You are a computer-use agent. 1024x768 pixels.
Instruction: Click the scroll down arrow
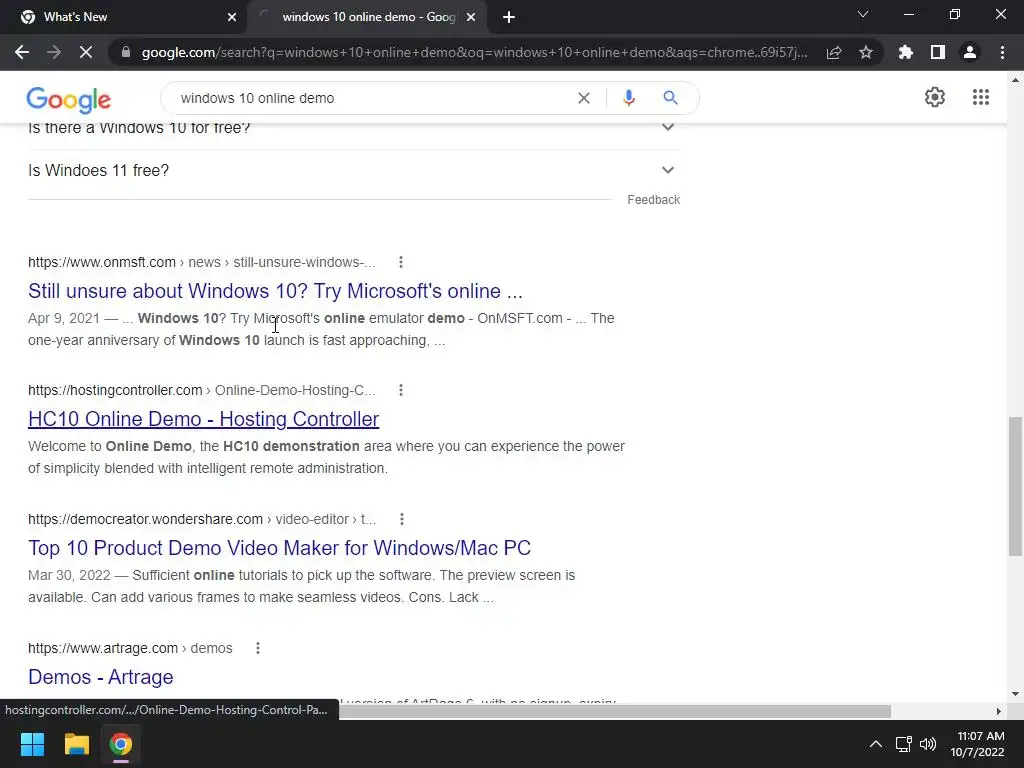point(1015,694)
